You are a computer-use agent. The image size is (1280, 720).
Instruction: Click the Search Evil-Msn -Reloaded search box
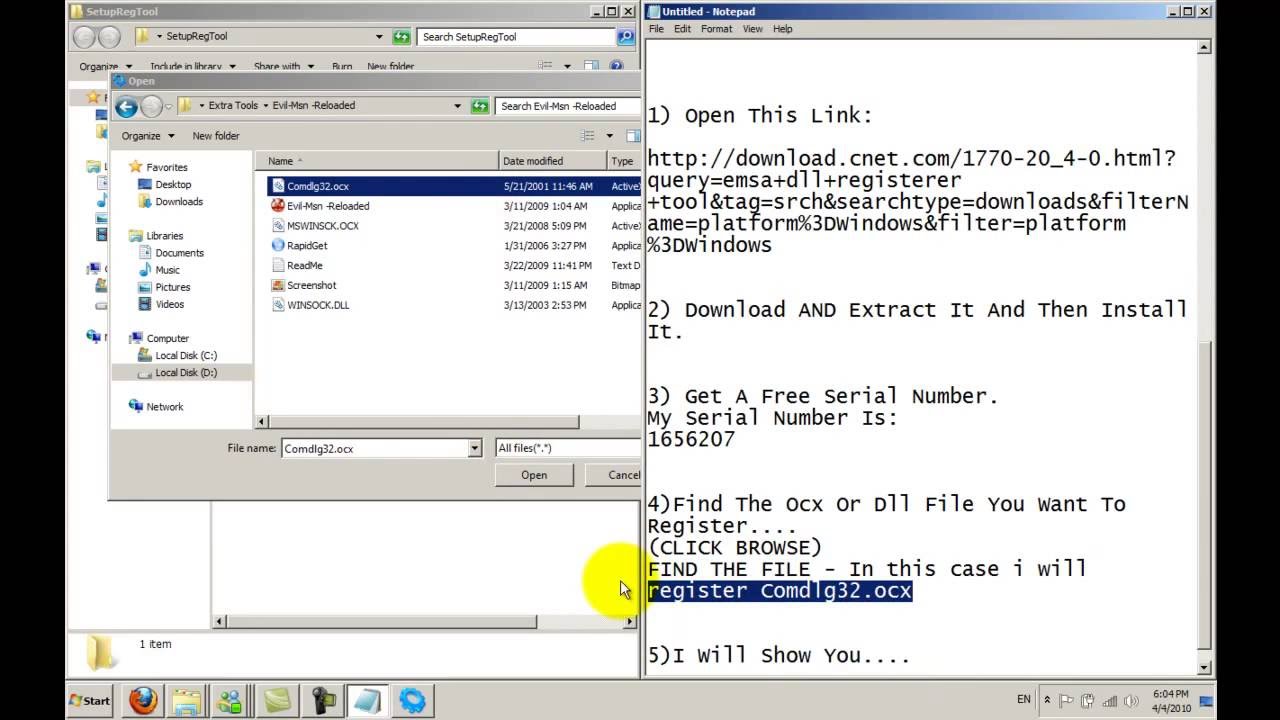coord(568,105)
